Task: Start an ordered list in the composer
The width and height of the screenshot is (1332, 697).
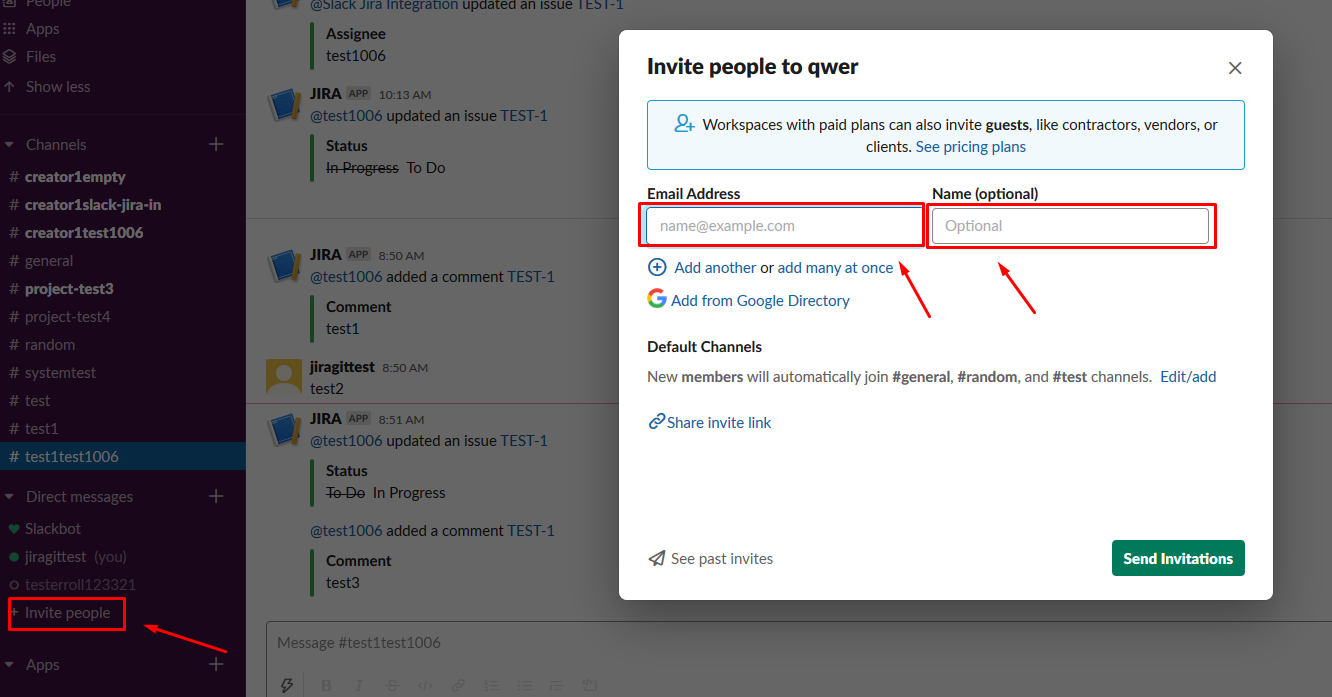Action: [x=491, y=686]
